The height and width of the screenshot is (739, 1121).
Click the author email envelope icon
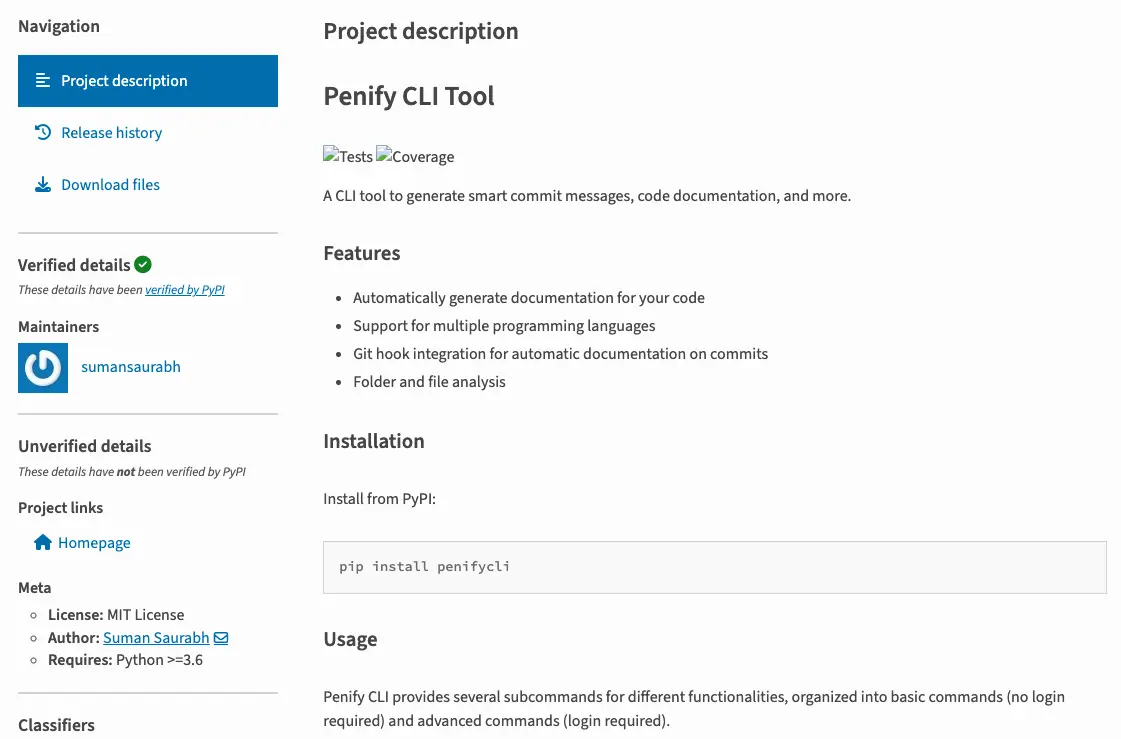tap(221, 638)
